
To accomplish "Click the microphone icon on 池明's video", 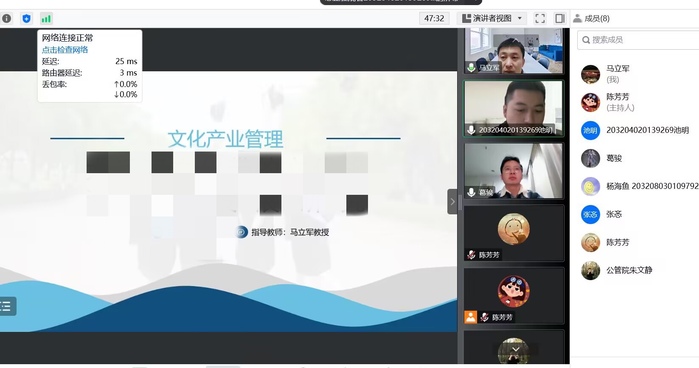I will point(471,130).
